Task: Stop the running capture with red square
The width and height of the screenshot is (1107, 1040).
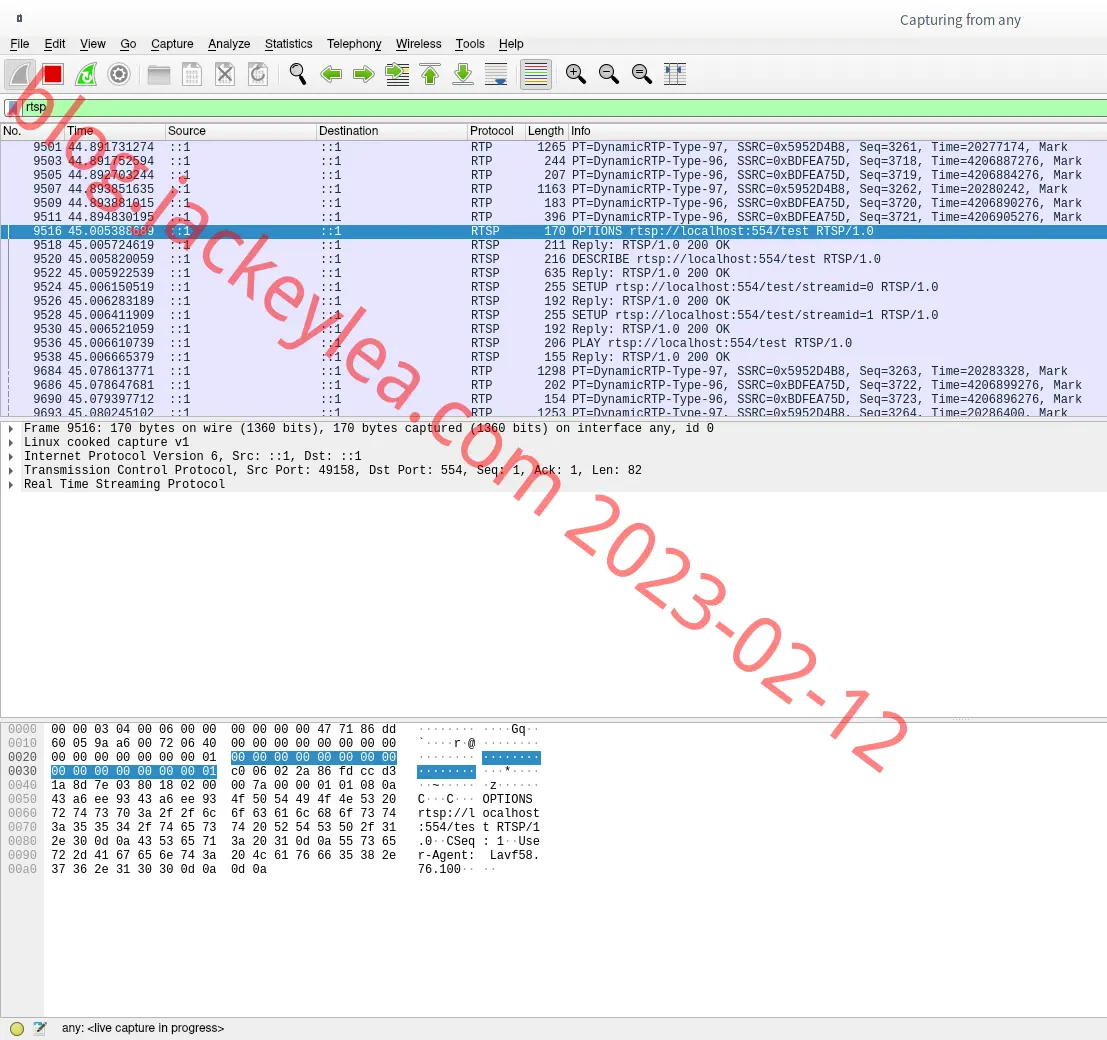Action: click(53, 74)
